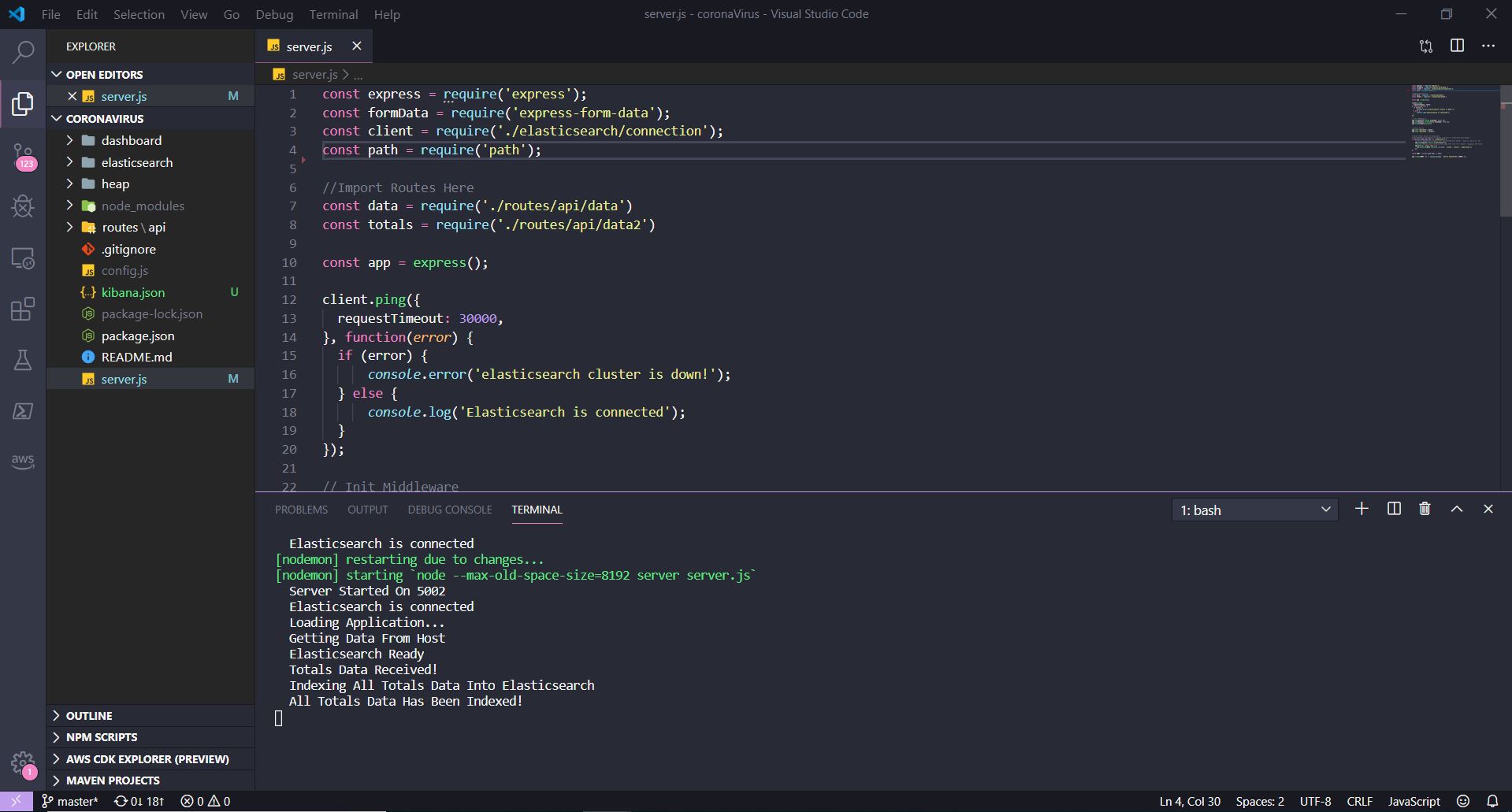Open the bash terminal selector dropdown

(1254, 510)
